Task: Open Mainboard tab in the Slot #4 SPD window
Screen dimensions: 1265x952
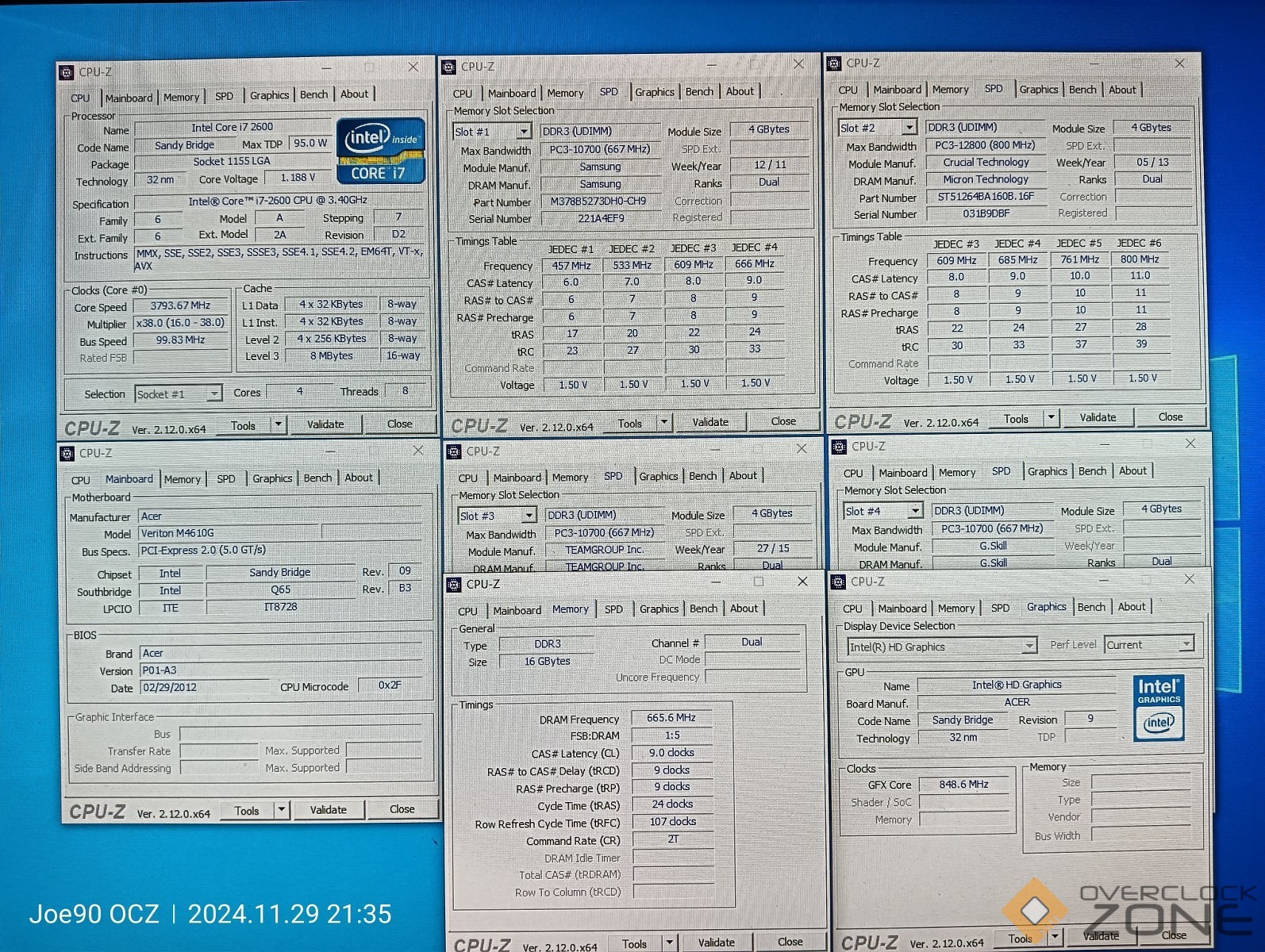Action: click(903, 473)
